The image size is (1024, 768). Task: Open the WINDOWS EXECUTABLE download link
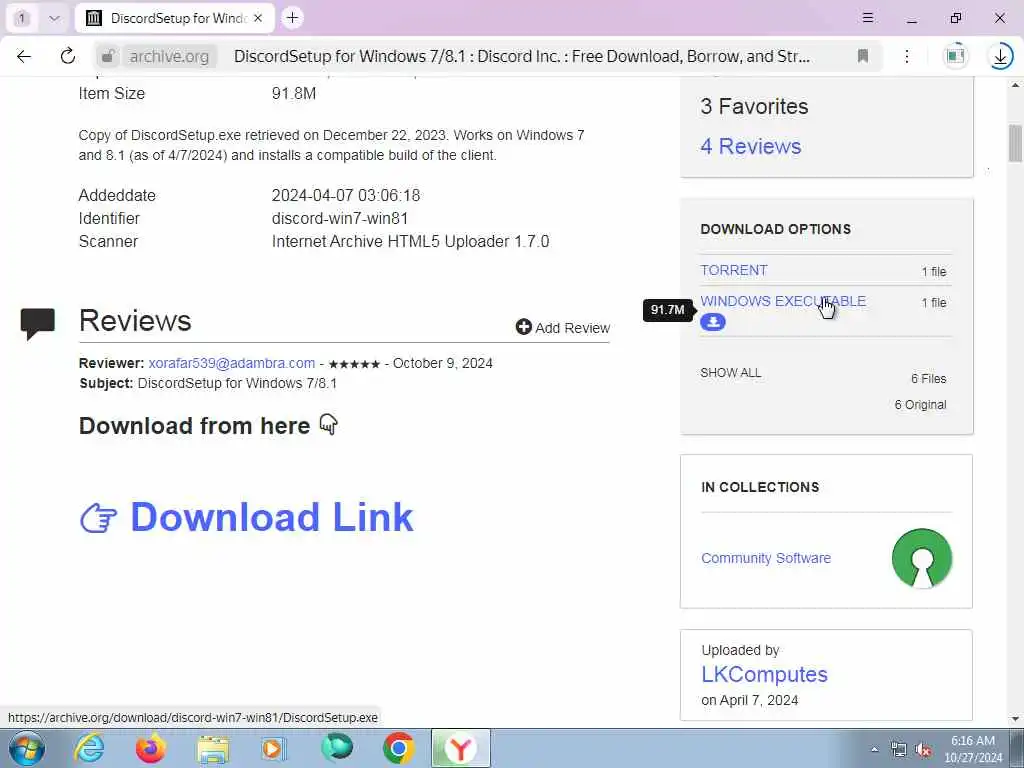tap(783, 301)
